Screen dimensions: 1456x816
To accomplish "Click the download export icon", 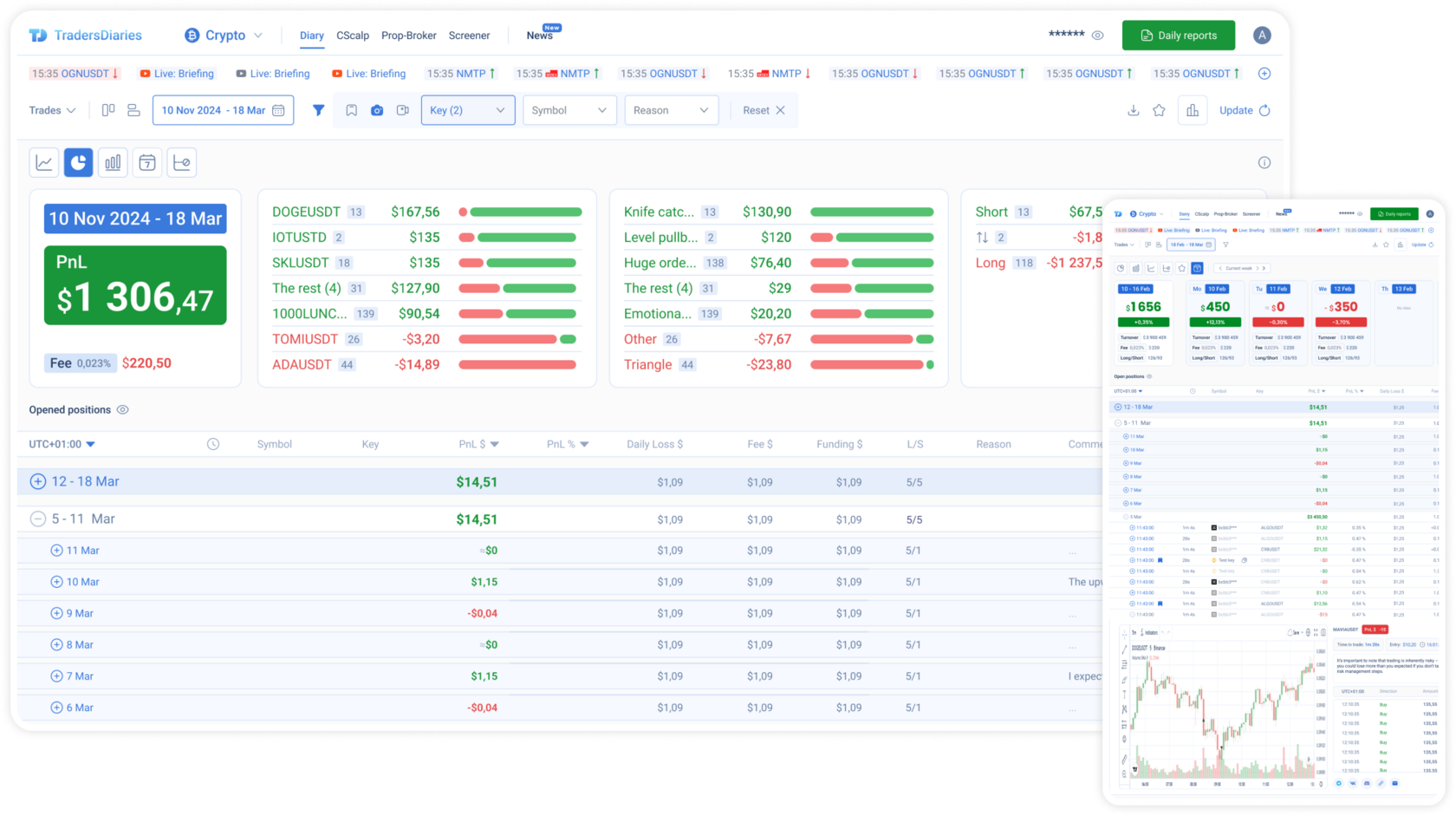I will (1134, 110).
